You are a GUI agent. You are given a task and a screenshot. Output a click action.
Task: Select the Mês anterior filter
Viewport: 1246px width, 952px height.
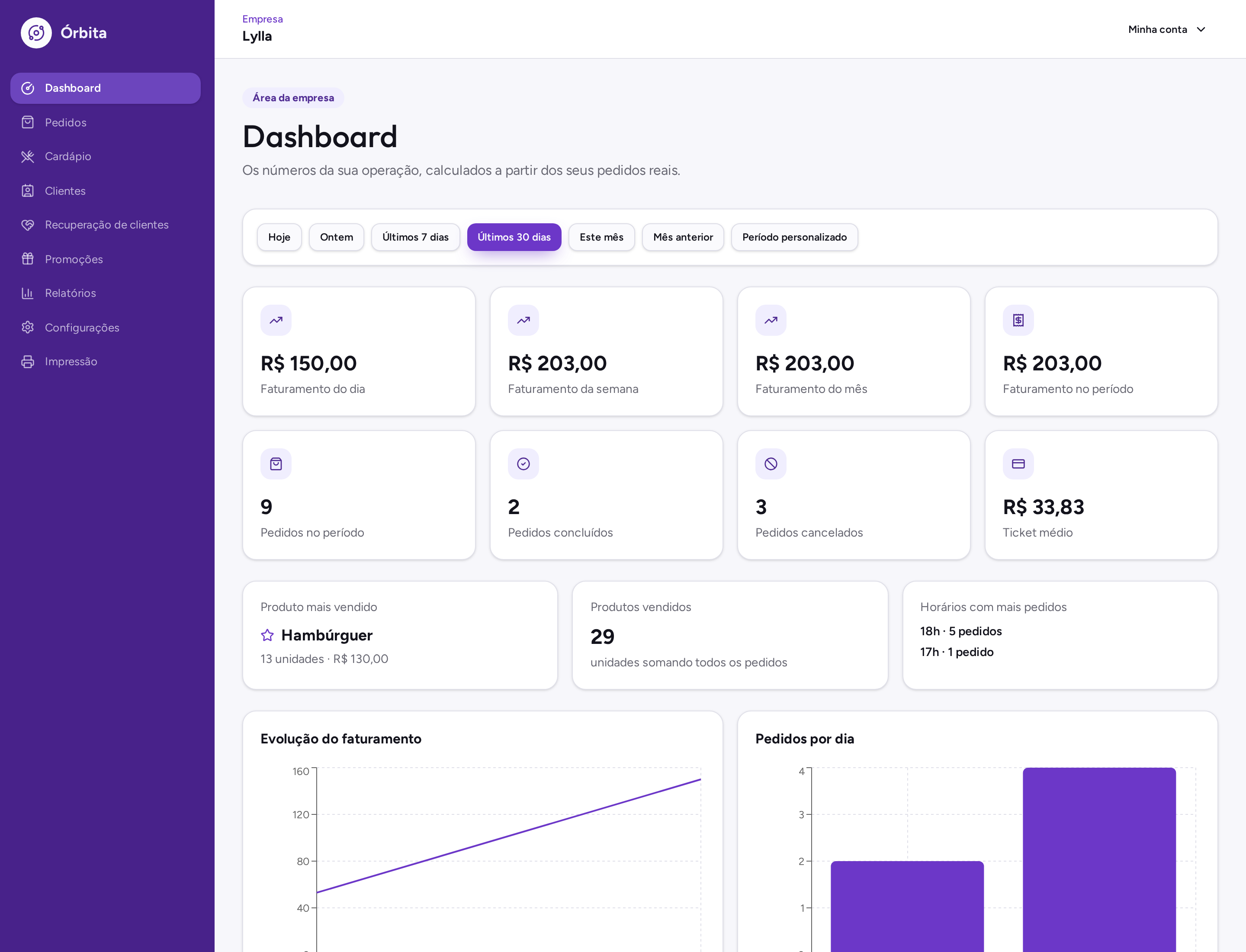(x=683, y=237)
